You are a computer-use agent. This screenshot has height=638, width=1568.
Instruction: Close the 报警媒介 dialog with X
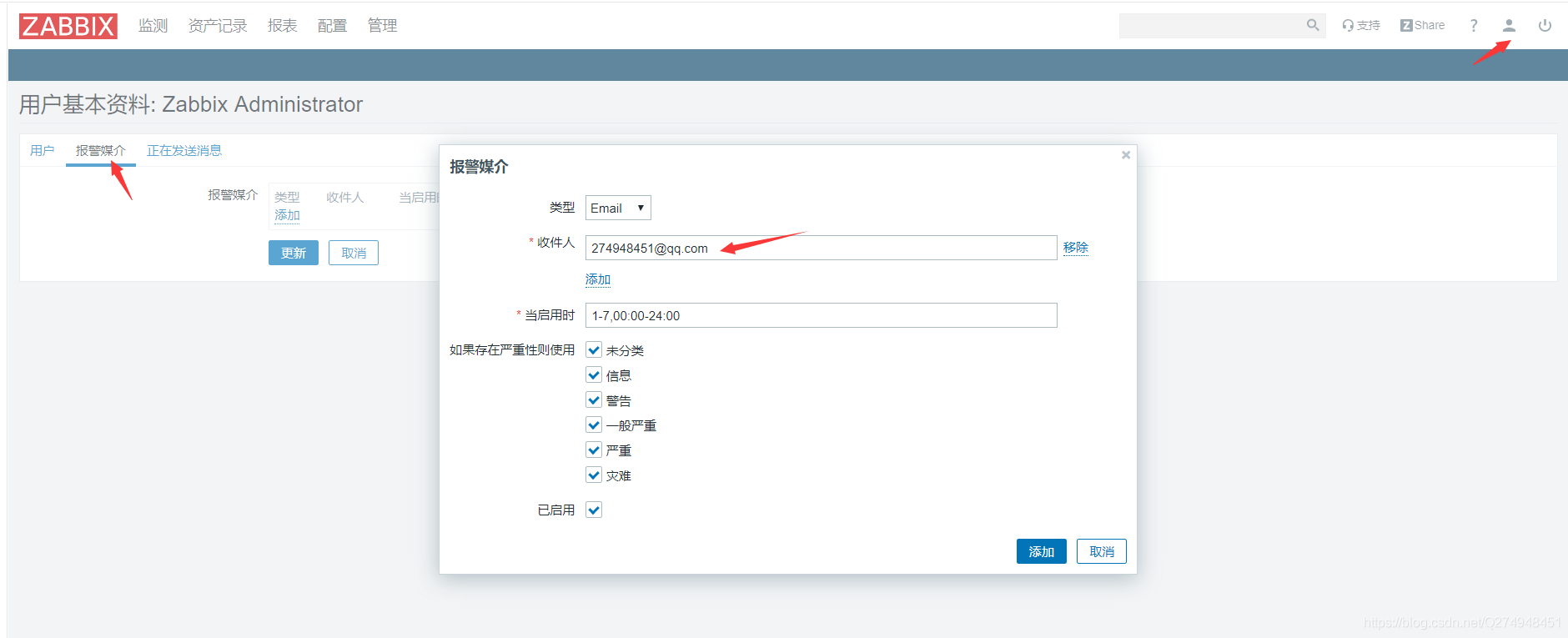(1126, 154)
